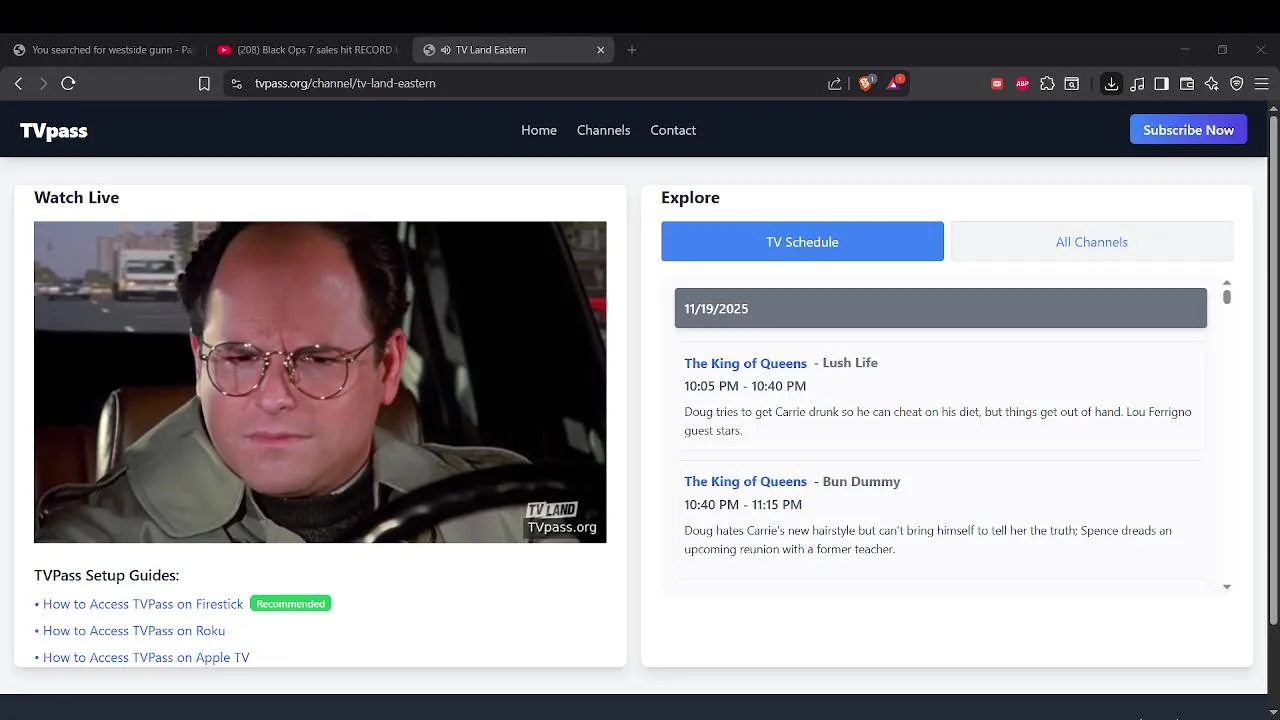Open the Leo AI sparkle icon
1280x720 pixels.
(x=1212, y=84)
